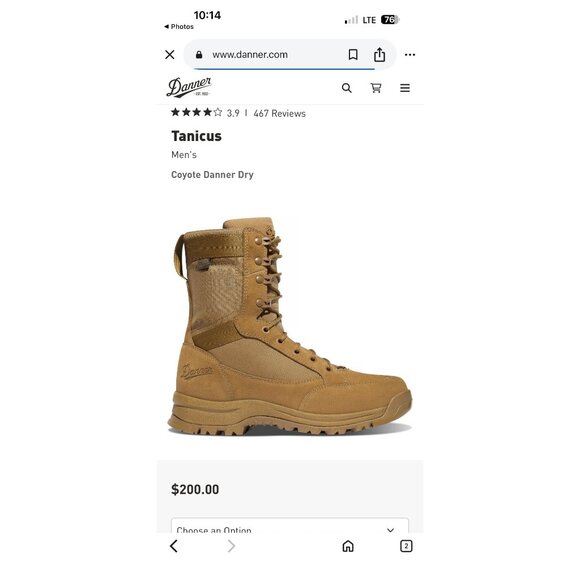Tap the search magnifier icon
The width and height of the screenshot is (580, 580).
point(347,88)
